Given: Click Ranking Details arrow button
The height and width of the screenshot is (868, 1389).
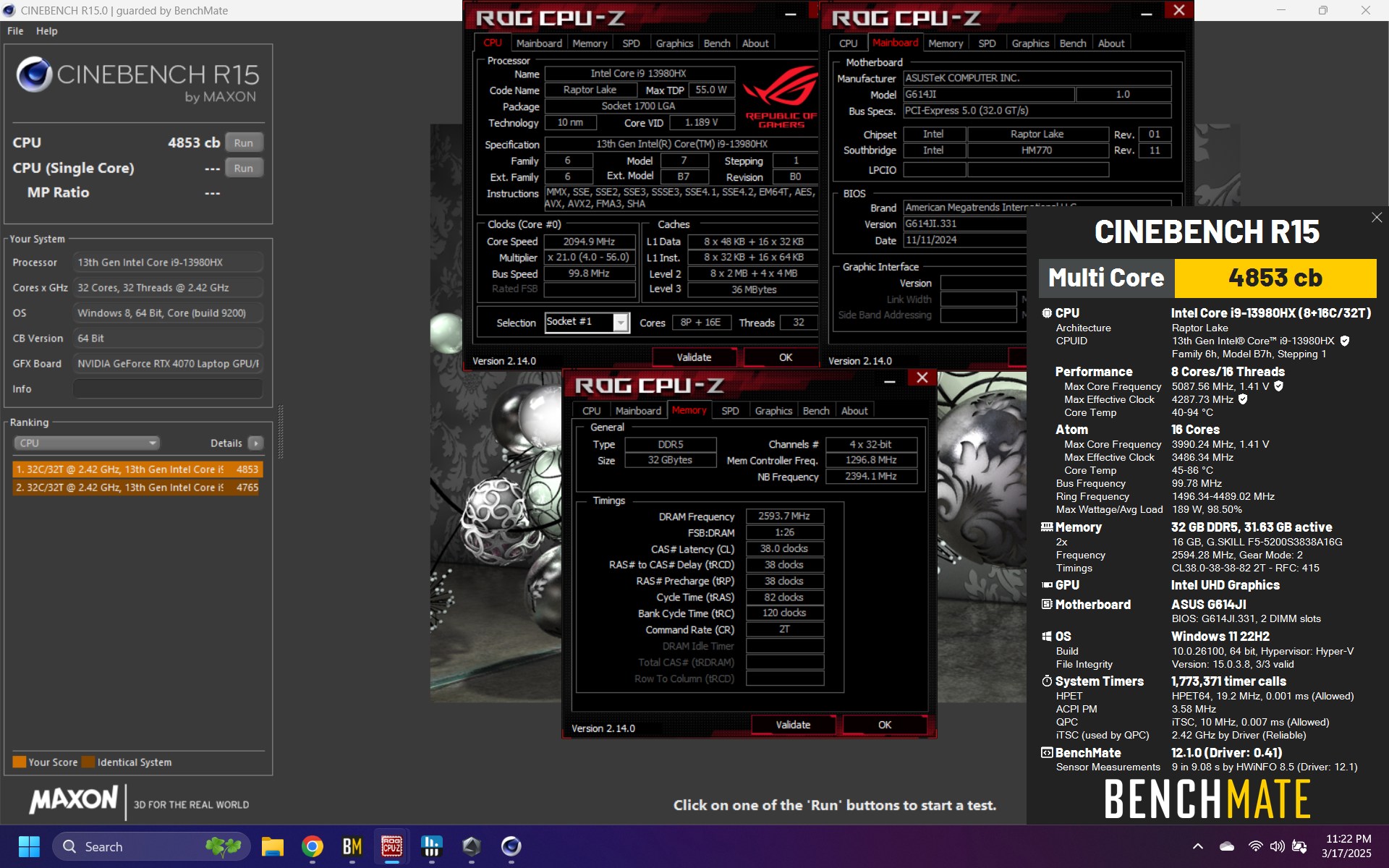Looking at the screenshot, I should pos(255,443).
